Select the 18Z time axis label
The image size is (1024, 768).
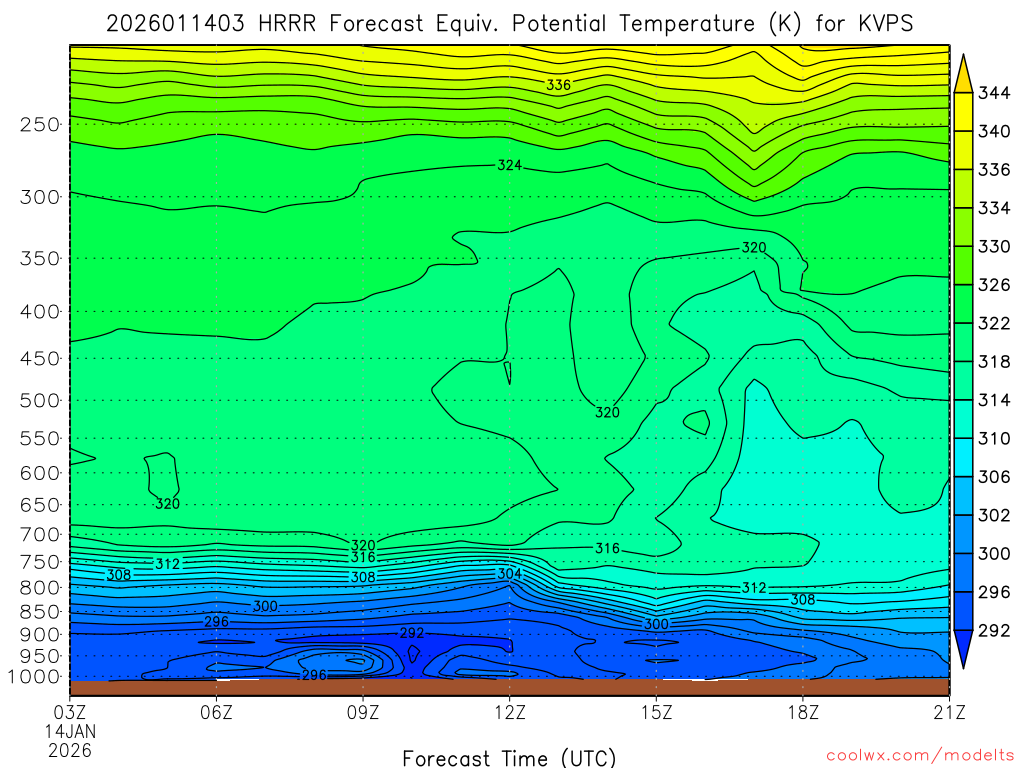tap(803, 712)
